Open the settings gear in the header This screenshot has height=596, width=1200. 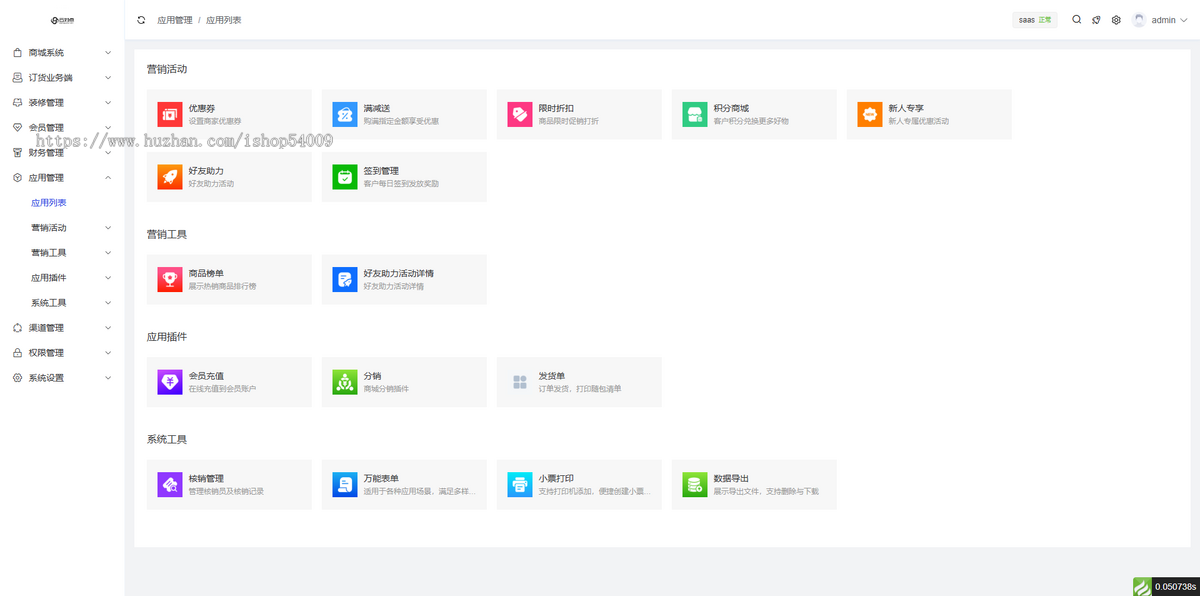[1116, 20]
